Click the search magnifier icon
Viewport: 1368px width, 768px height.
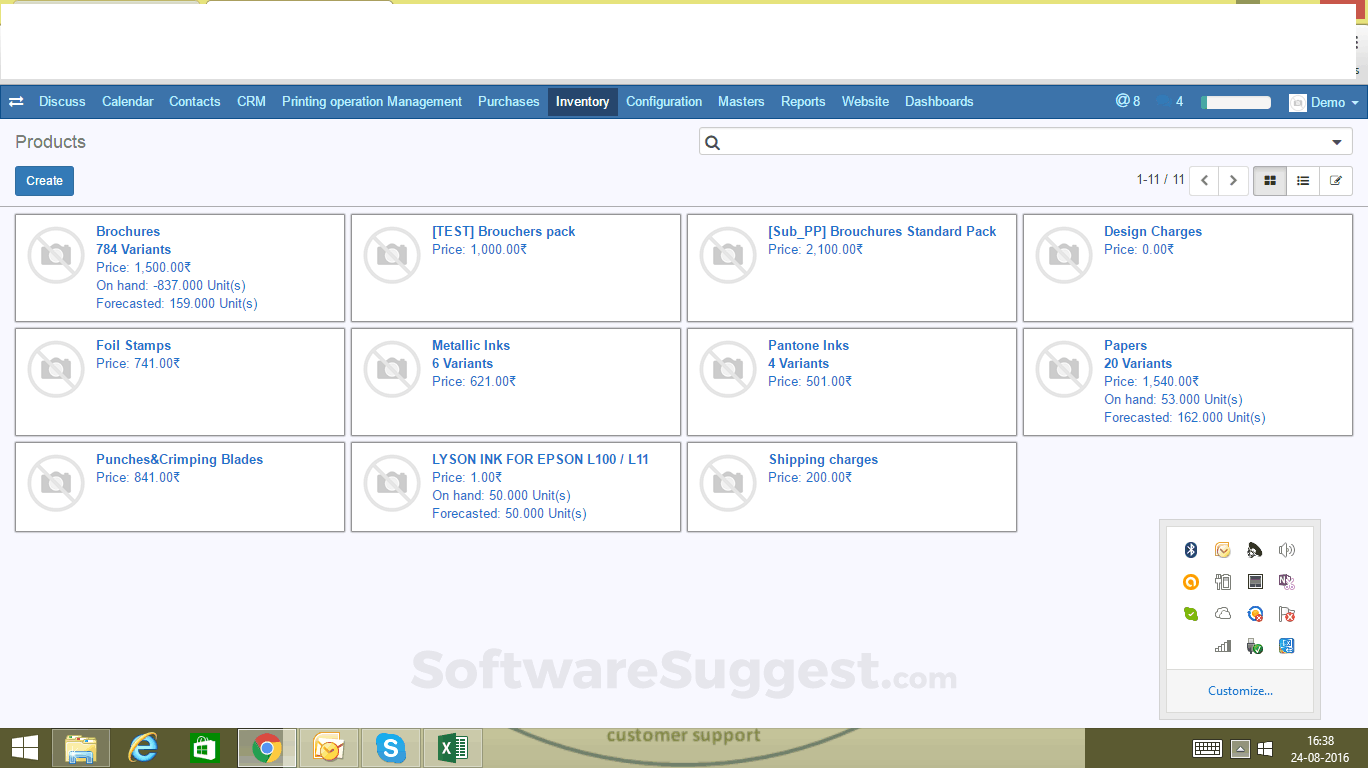[x=712, y=142]
